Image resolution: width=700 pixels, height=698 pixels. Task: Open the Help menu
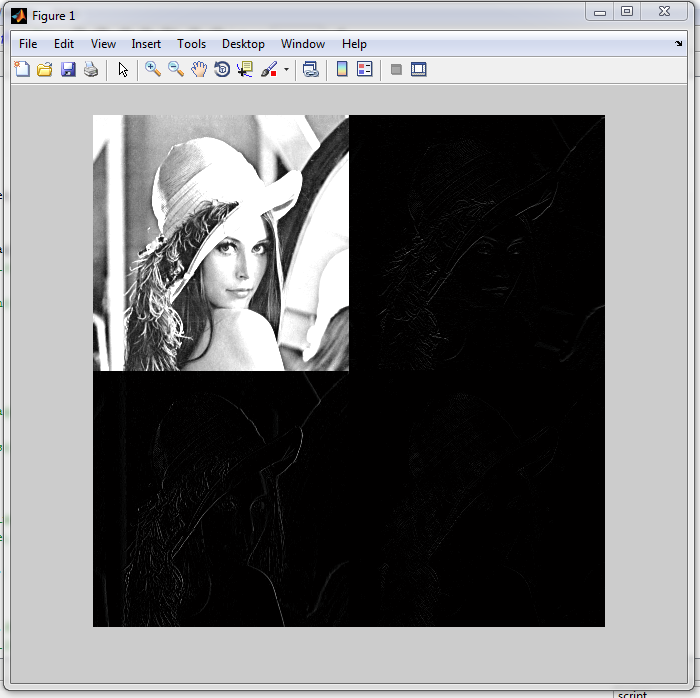pyautogui.click(x=354, y=44)
